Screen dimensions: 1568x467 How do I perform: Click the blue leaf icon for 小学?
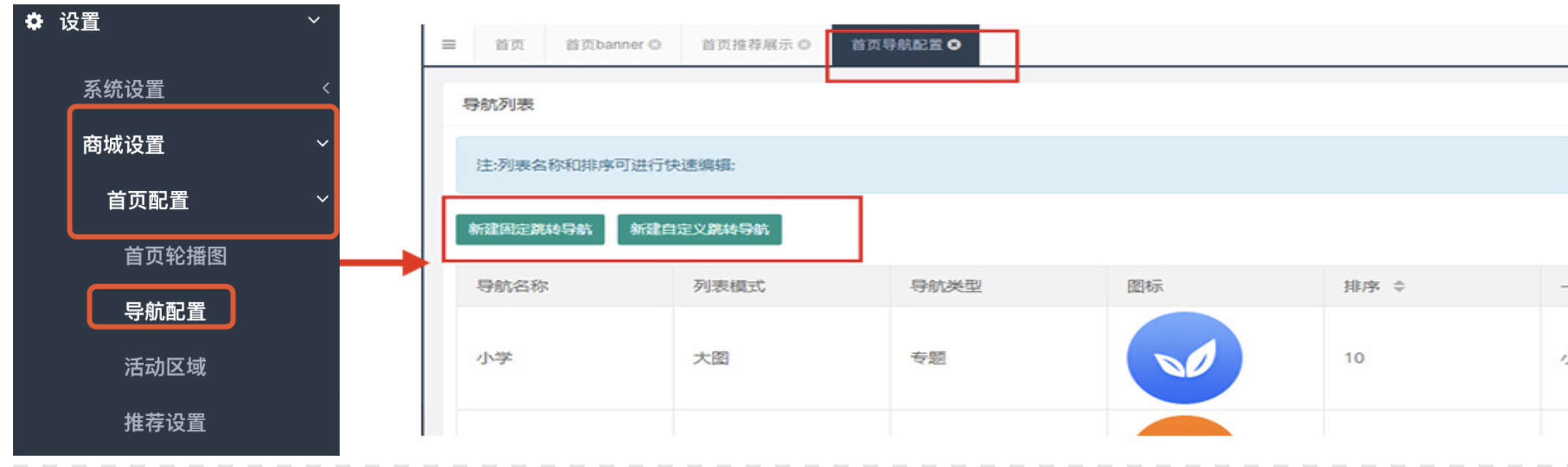point(1185,358)
